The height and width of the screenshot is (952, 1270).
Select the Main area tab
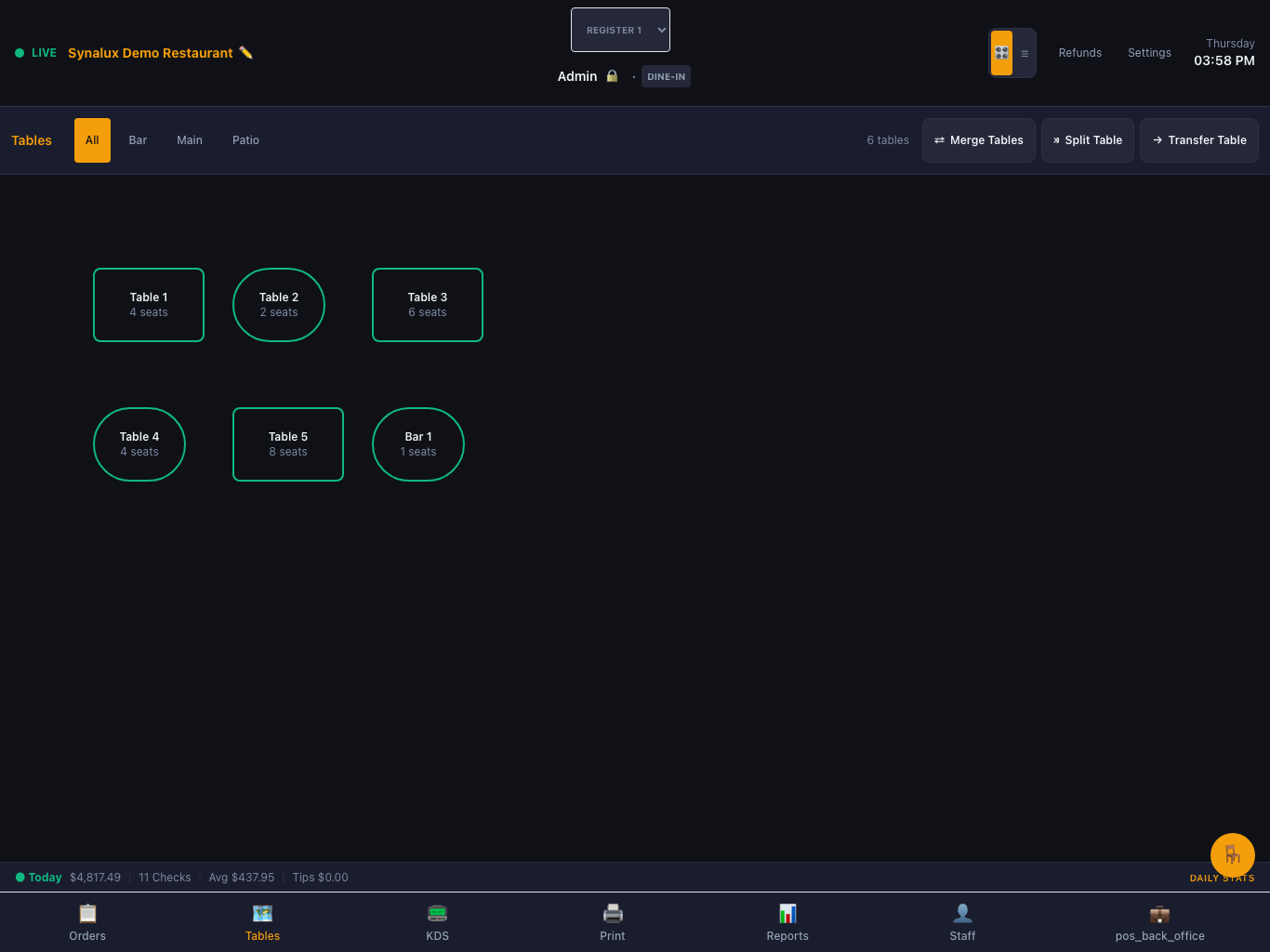(190, 140)
